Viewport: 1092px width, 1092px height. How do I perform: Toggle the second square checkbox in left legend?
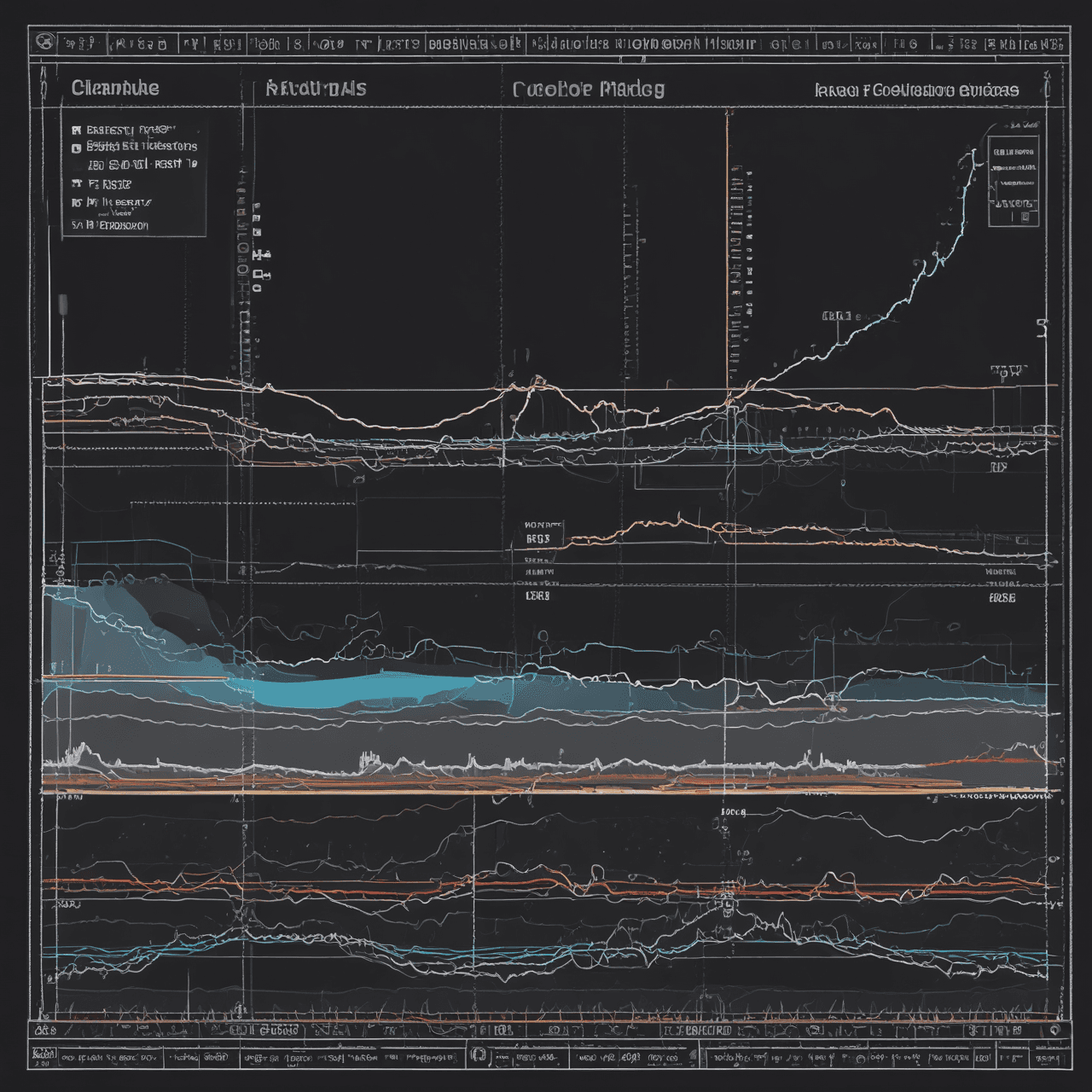tap(76, 148)
